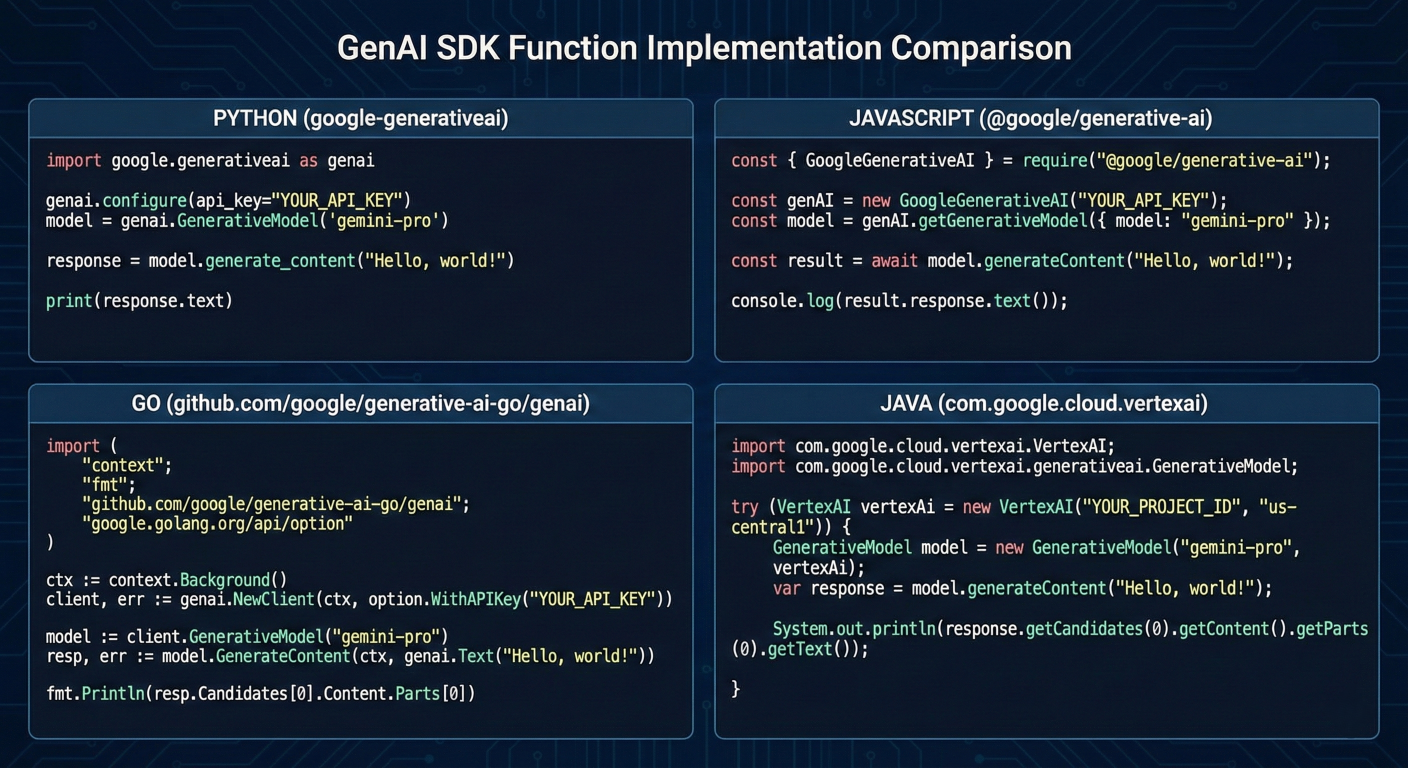Click the PYTHON (google-generativeai) panel header
The width and height of the screenshot is (1408, 768).
click(360, 119)
